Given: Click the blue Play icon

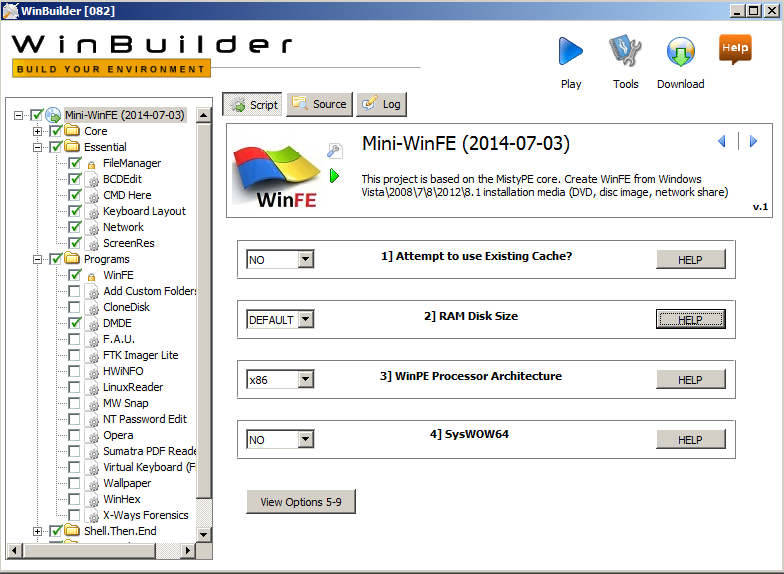Looking at the screenshot, I should (x=570, y=51).
